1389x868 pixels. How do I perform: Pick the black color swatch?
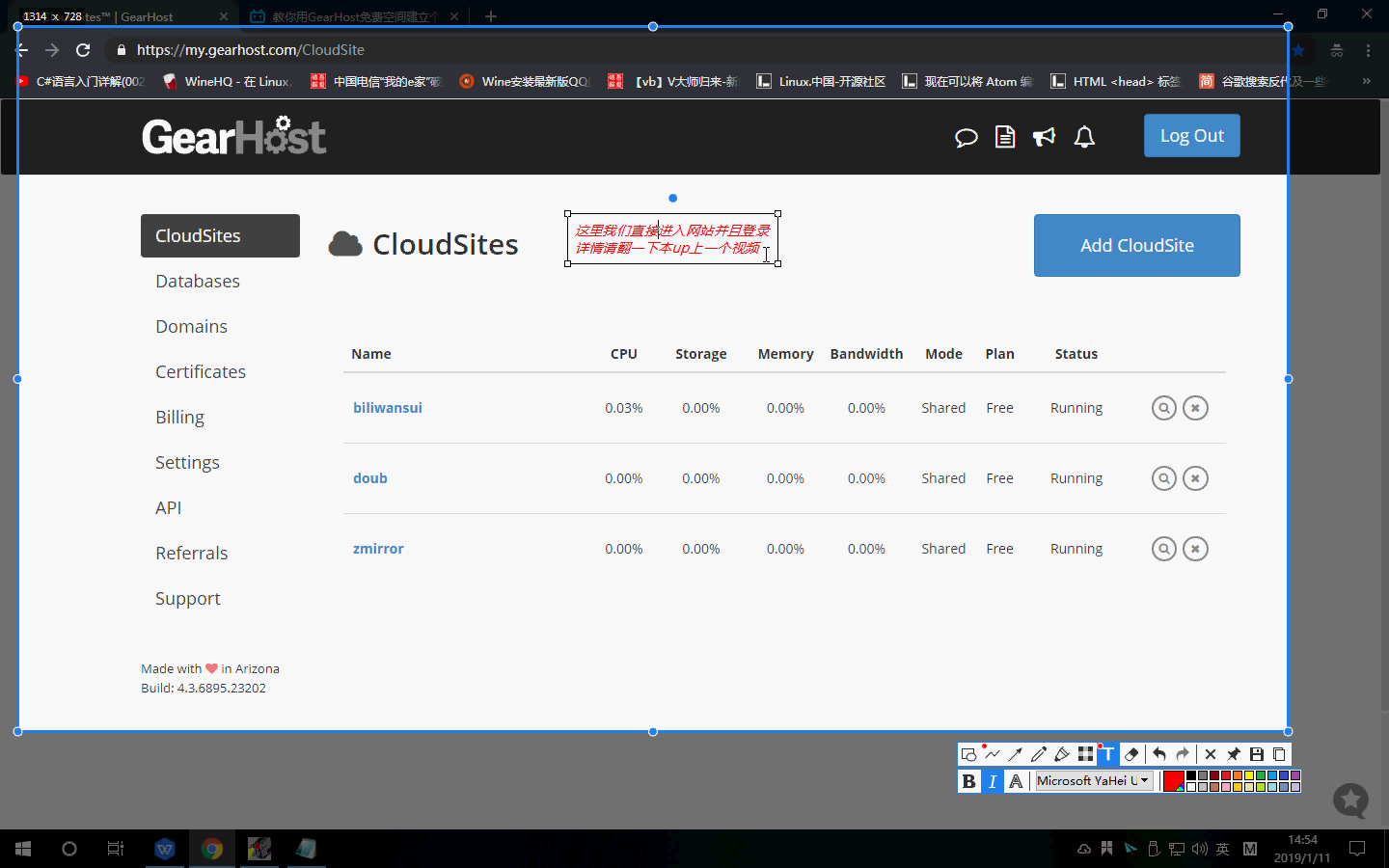pyautogui.click(x=1191, y=775)
